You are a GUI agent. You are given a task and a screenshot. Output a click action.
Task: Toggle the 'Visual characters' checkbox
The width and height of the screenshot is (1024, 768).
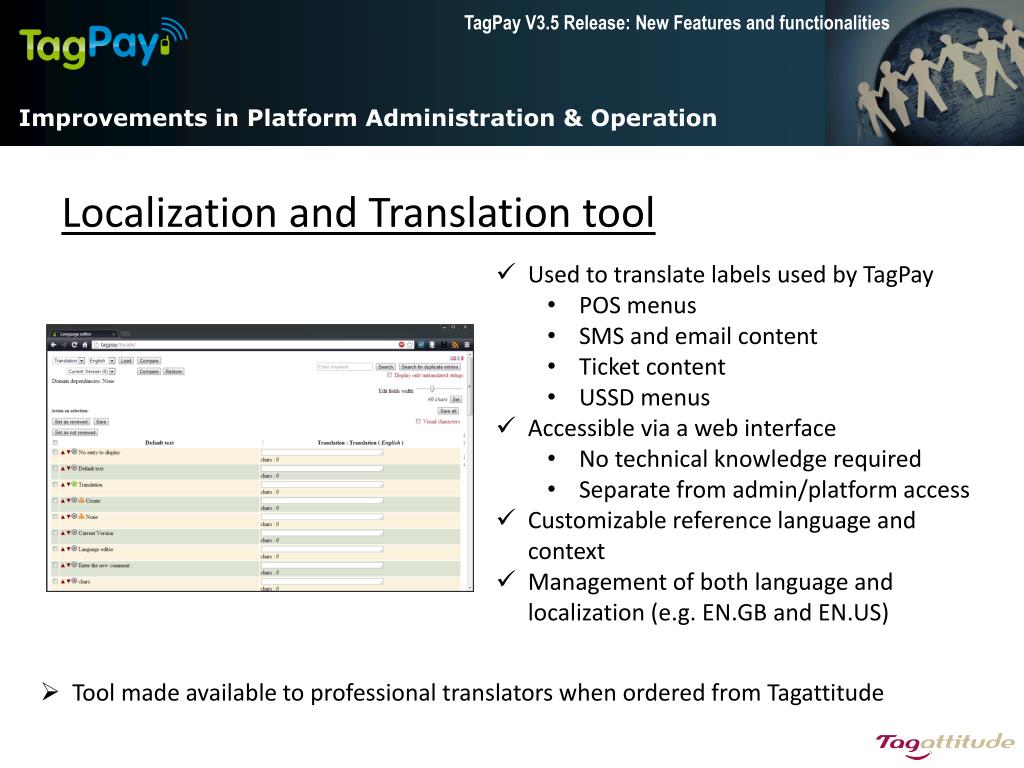[418, 421]
